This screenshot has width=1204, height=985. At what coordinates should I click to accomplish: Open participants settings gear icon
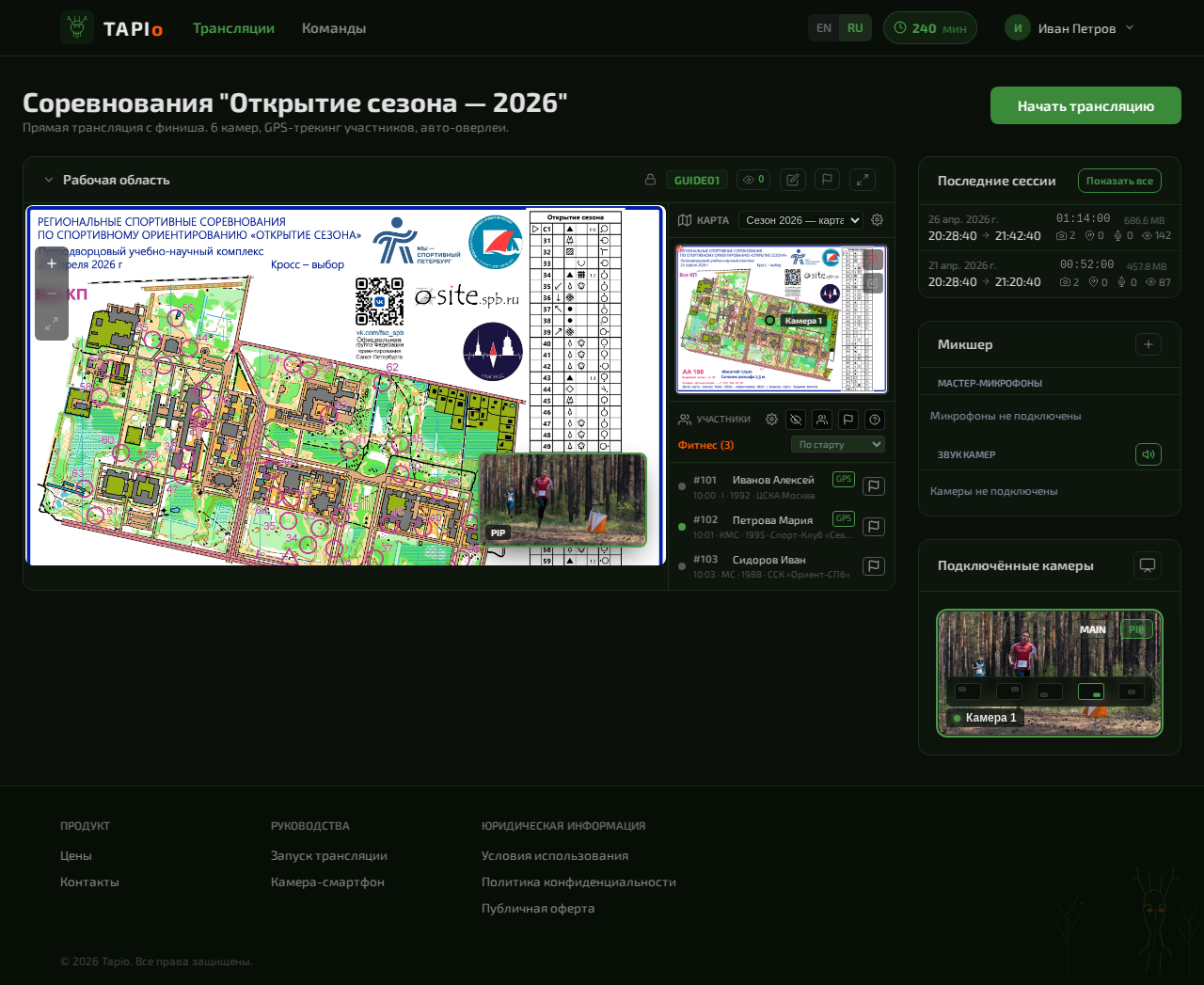point(771,420)
